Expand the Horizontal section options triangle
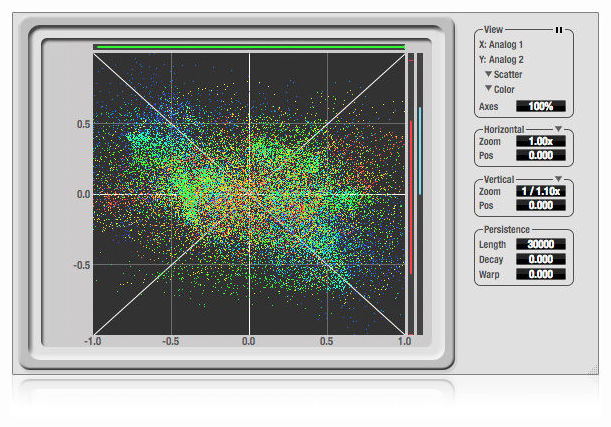This screenshot has width=611, height=427. (558, 129)
